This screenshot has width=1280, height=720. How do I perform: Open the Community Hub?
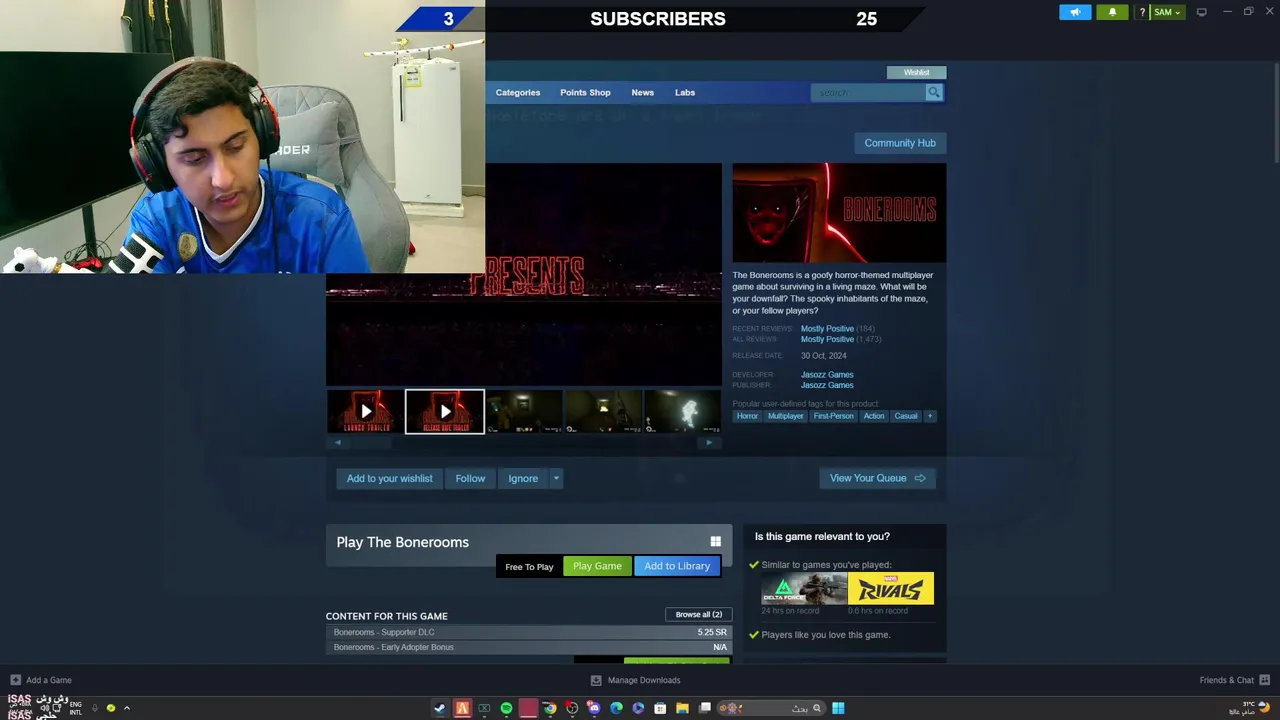[x=900, y=143]
